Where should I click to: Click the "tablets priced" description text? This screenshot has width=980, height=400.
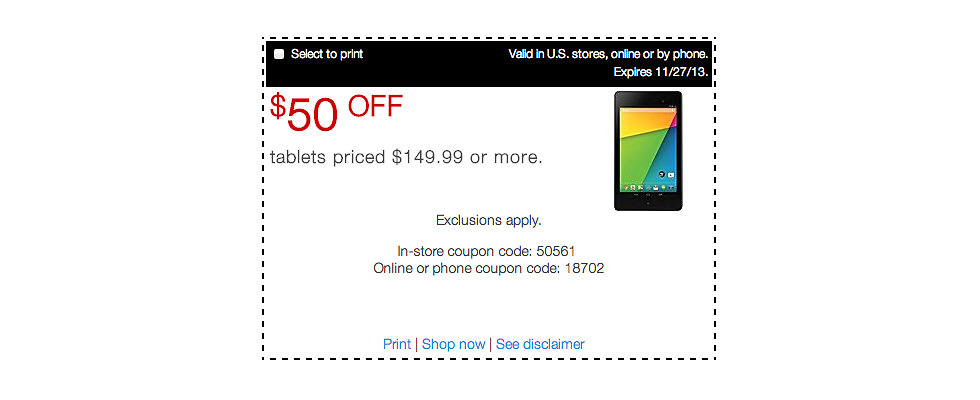pos(328,157)
